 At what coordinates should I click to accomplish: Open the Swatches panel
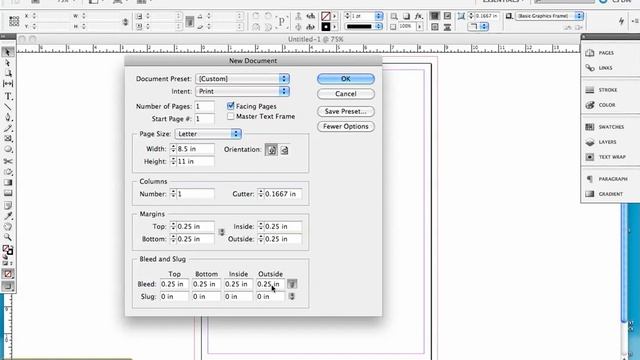604,127
